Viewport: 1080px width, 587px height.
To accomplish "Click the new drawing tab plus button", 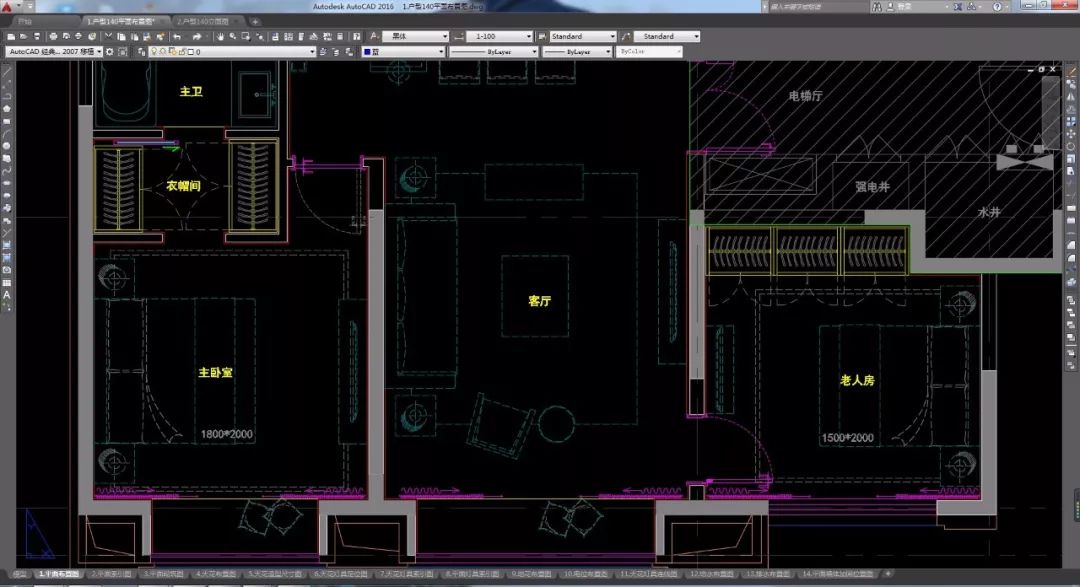I will pos(255,20).
